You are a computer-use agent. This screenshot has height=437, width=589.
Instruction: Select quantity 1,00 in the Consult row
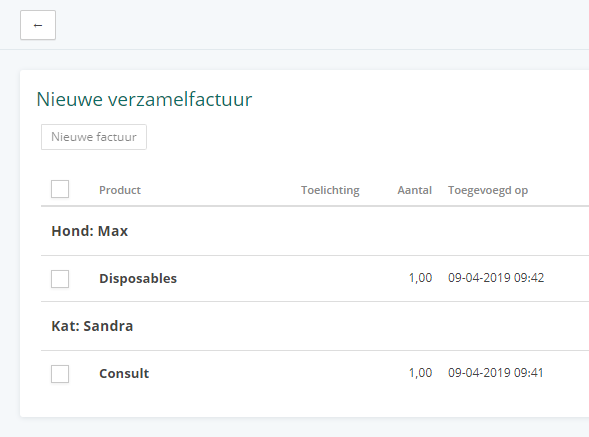click(420, 373)
